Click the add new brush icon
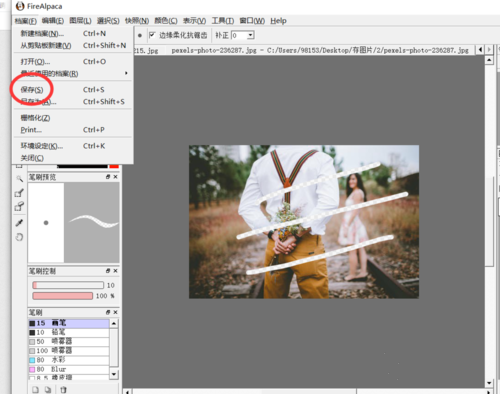 [x=35, y=389]
